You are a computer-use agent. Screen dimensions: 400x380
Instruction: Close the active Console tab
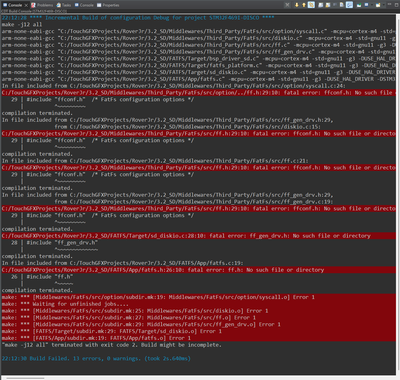[x=26, y=5]
